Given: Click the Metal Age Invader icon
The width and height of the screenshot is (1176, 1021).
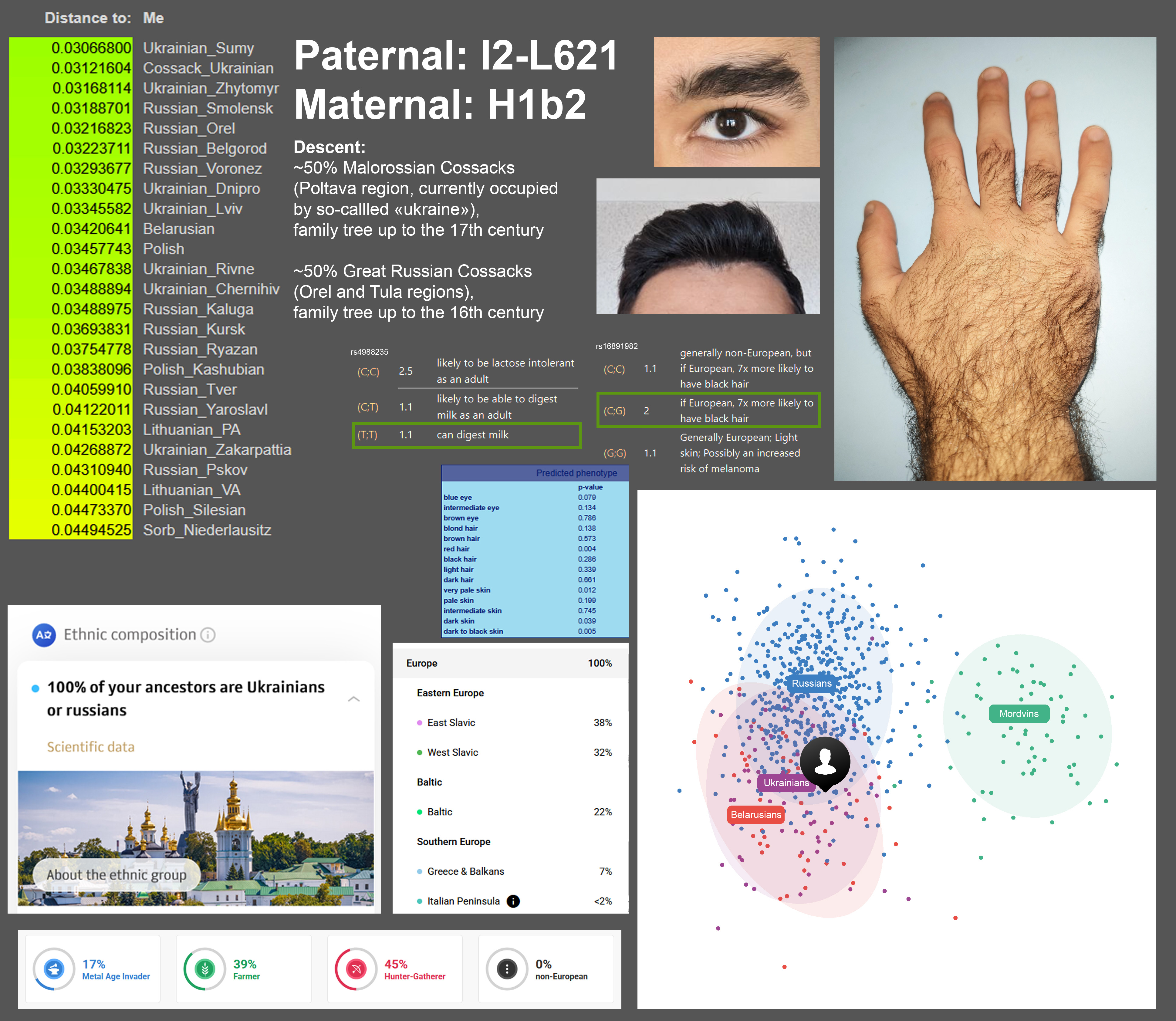Looking at the screenshot, I should point(54,969).
